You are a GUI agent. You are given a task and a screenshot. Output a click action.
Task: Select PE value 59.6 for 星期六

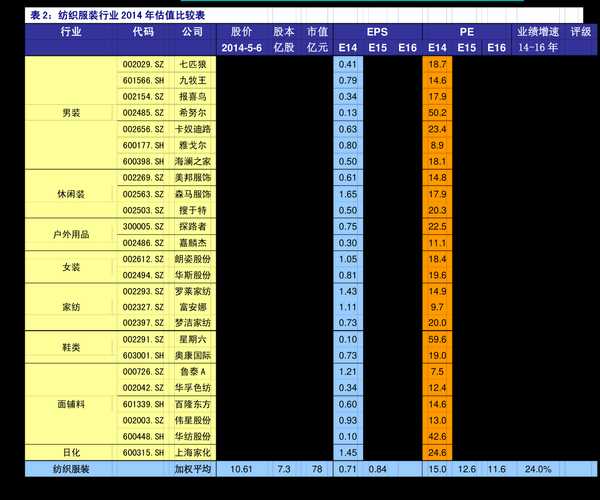[x=437, y=339]
